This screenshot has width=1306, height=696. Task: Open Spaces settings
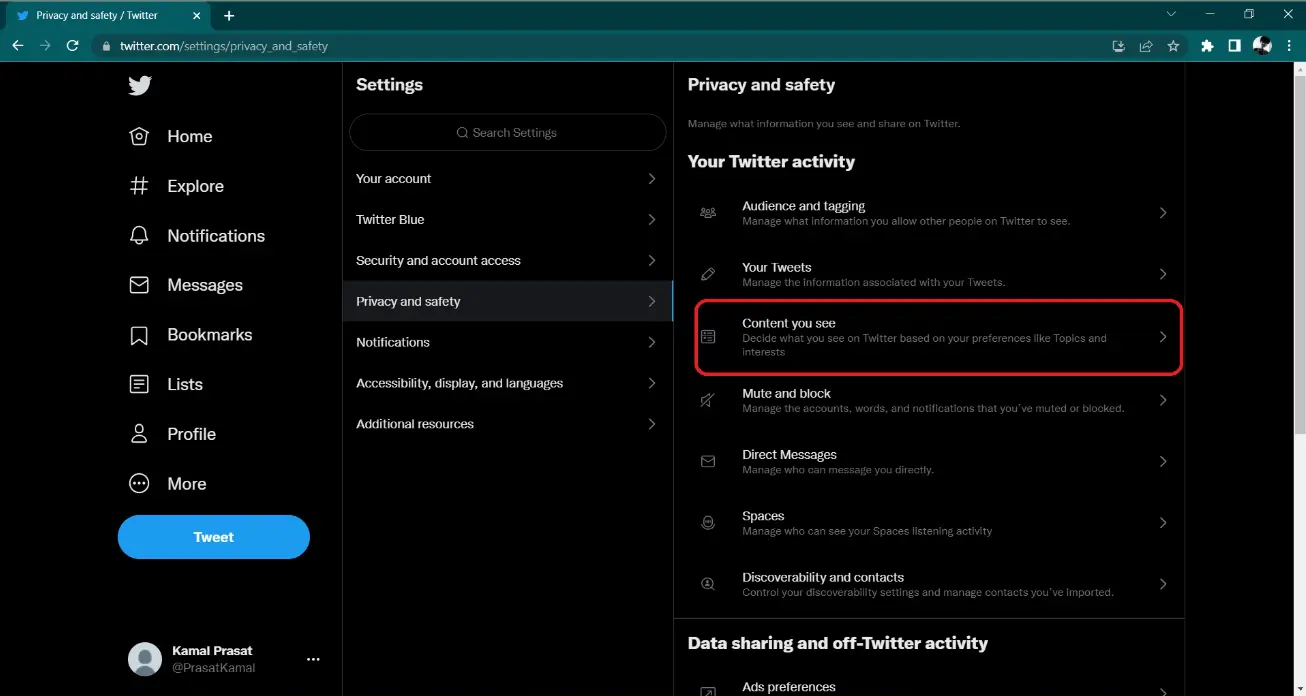(929, 523)
